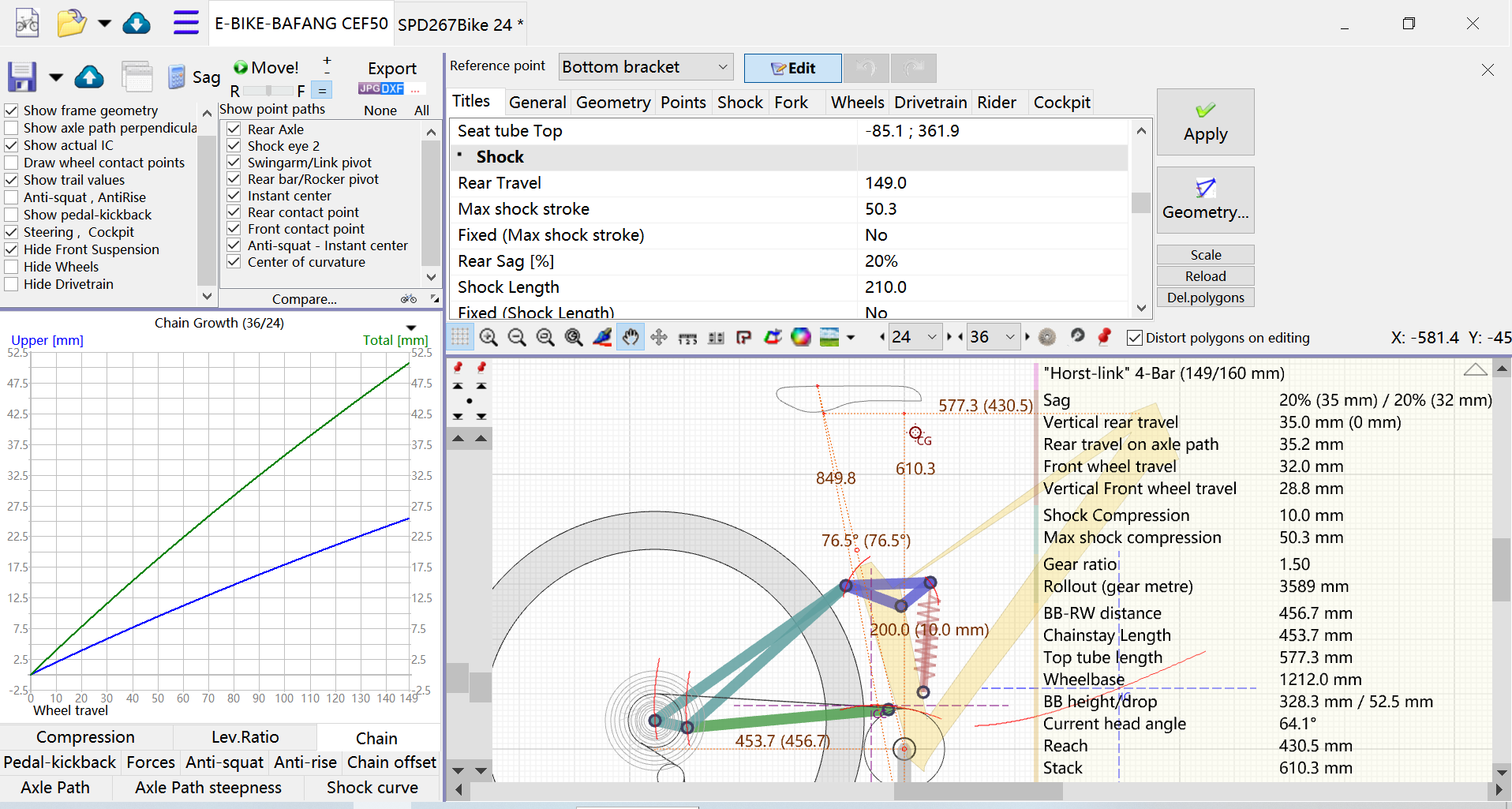The image size is (1512, 809).
Task: Show the Lev.Ratio graph
Action: 245,737
